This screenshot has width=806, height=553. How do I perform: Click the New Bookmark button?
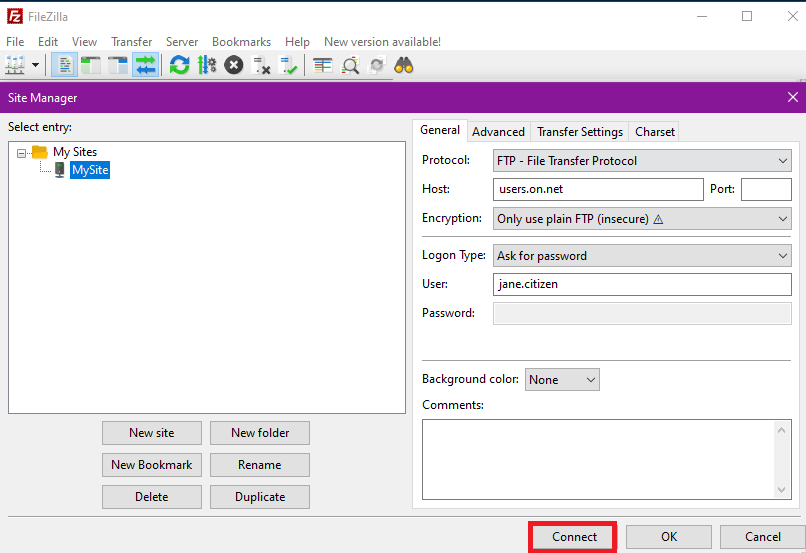(x=152, y=465)
